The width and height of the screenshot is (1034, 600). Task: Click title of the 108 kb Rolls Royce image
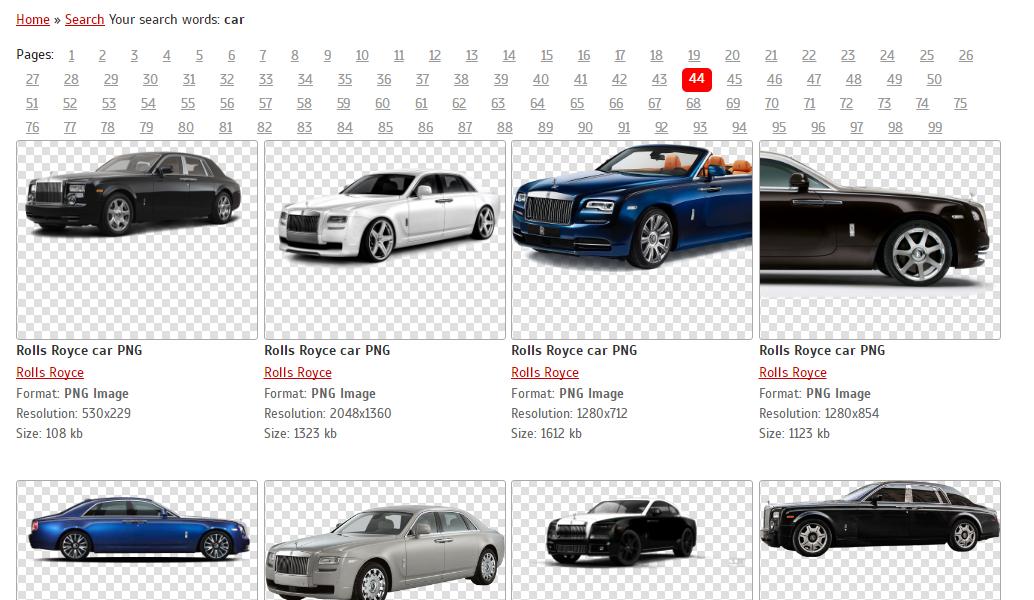79,351
